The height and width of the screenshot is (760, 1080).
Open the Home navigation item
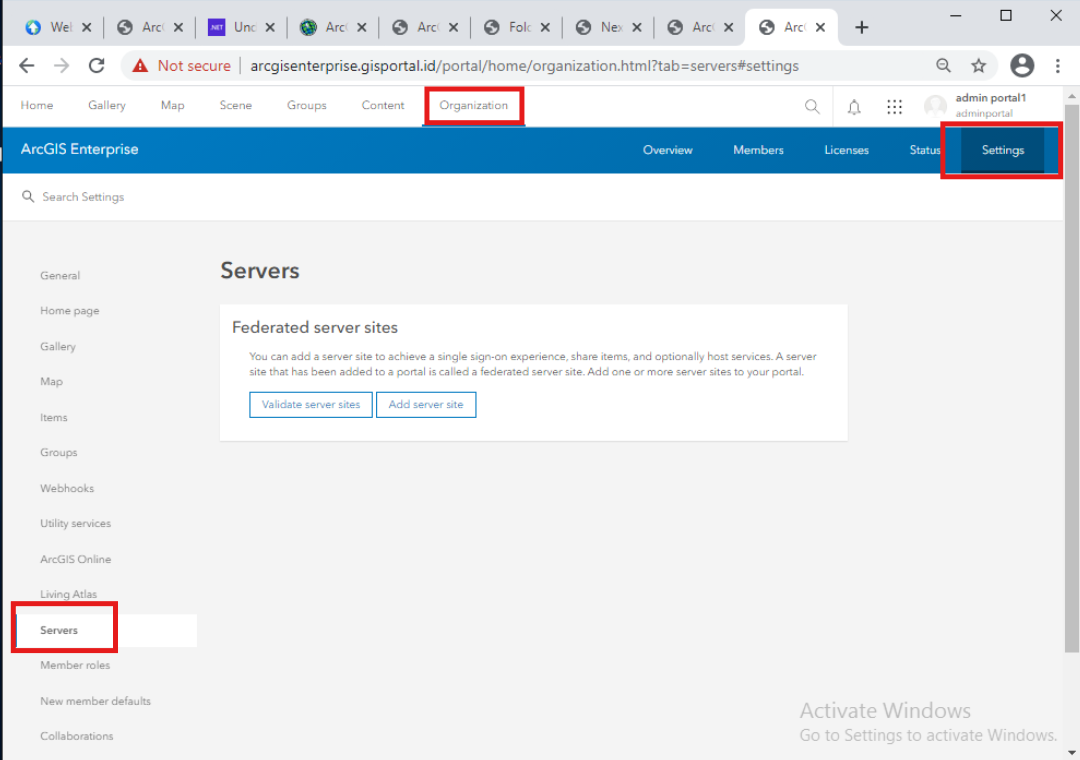pos(37,105)
